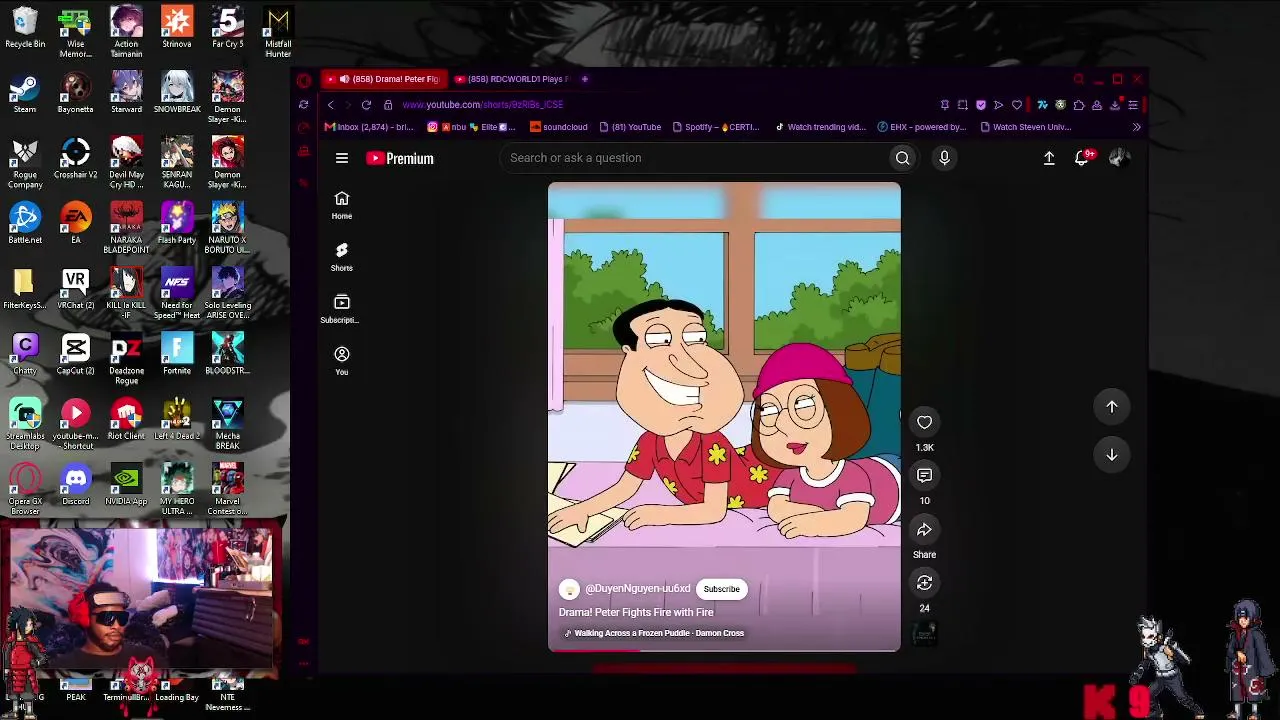Open browser downloads icon
Viewport: 1280px width, 720px height.
1114,105
